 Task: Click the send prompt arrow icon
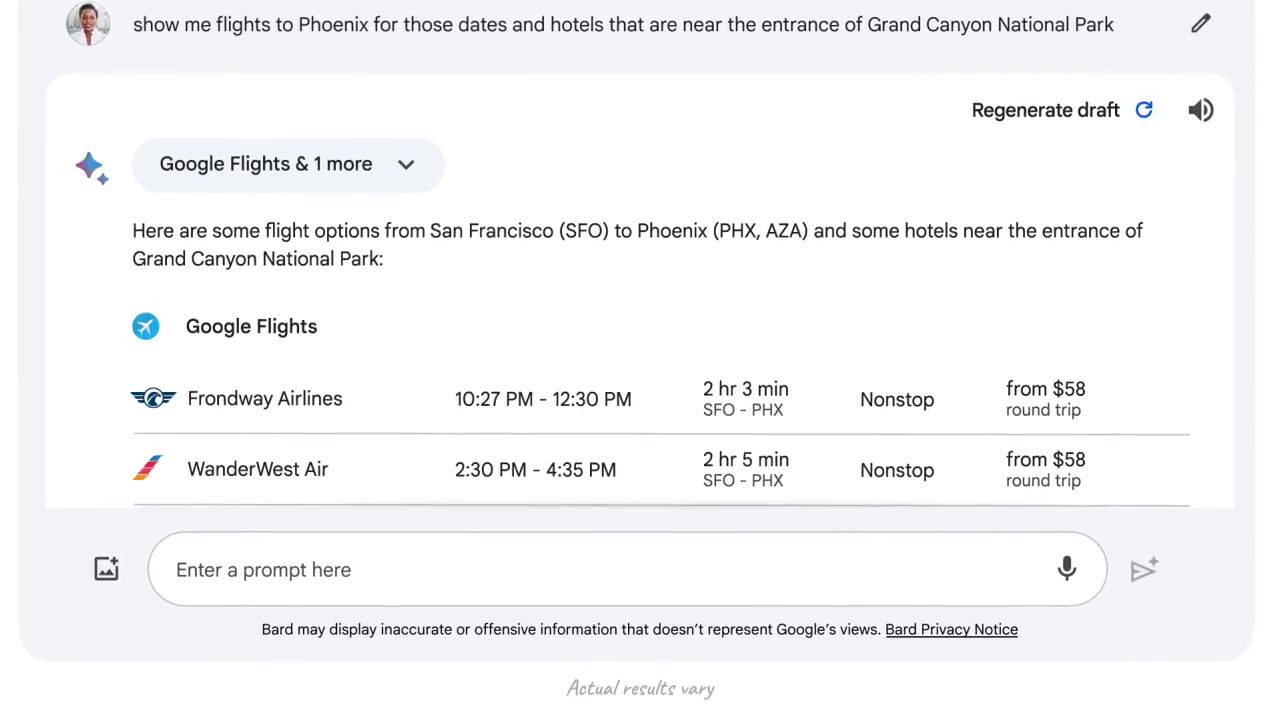tap(1144, 569)
